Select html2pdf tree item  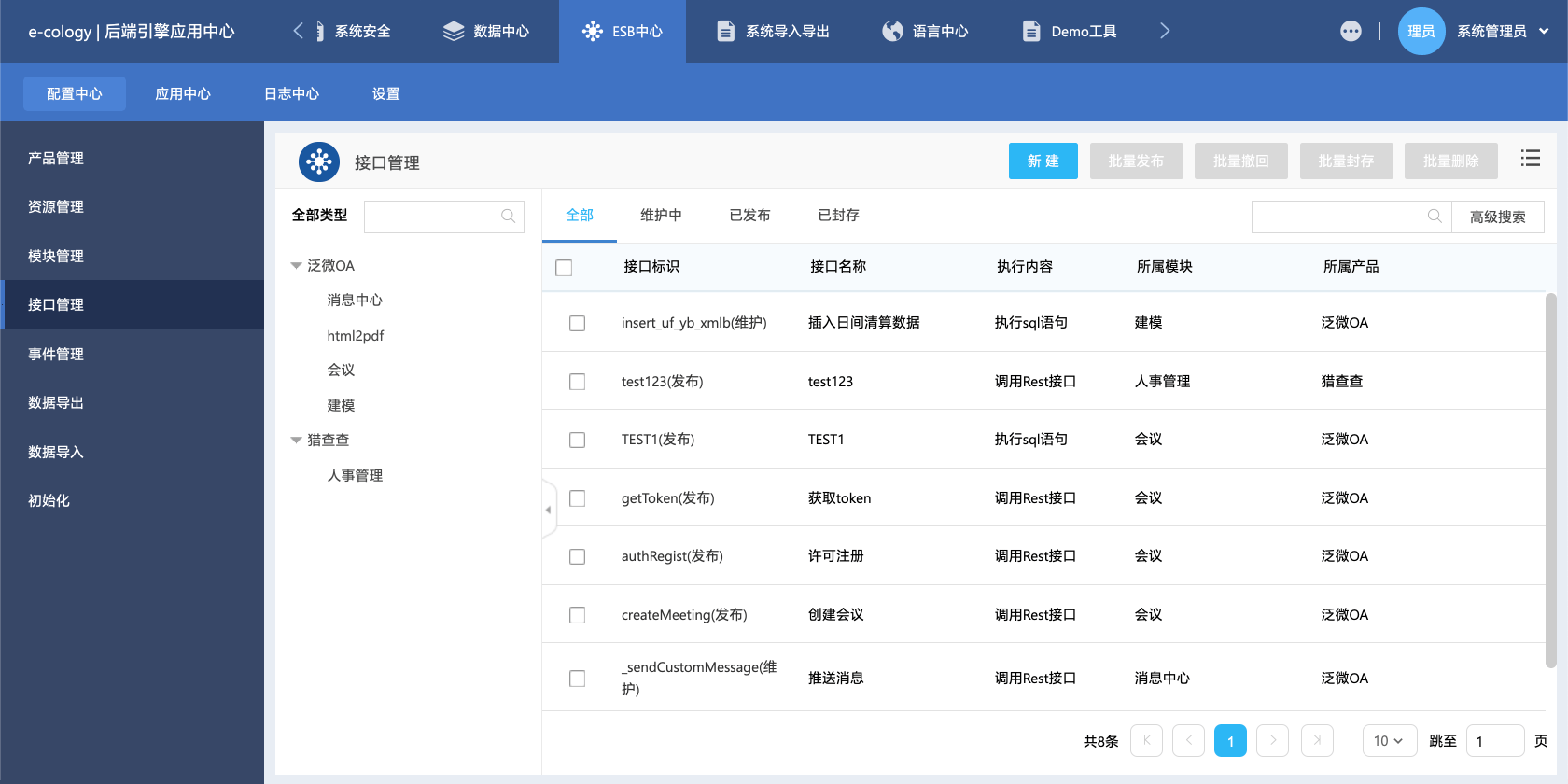click(x=356, y=336)
